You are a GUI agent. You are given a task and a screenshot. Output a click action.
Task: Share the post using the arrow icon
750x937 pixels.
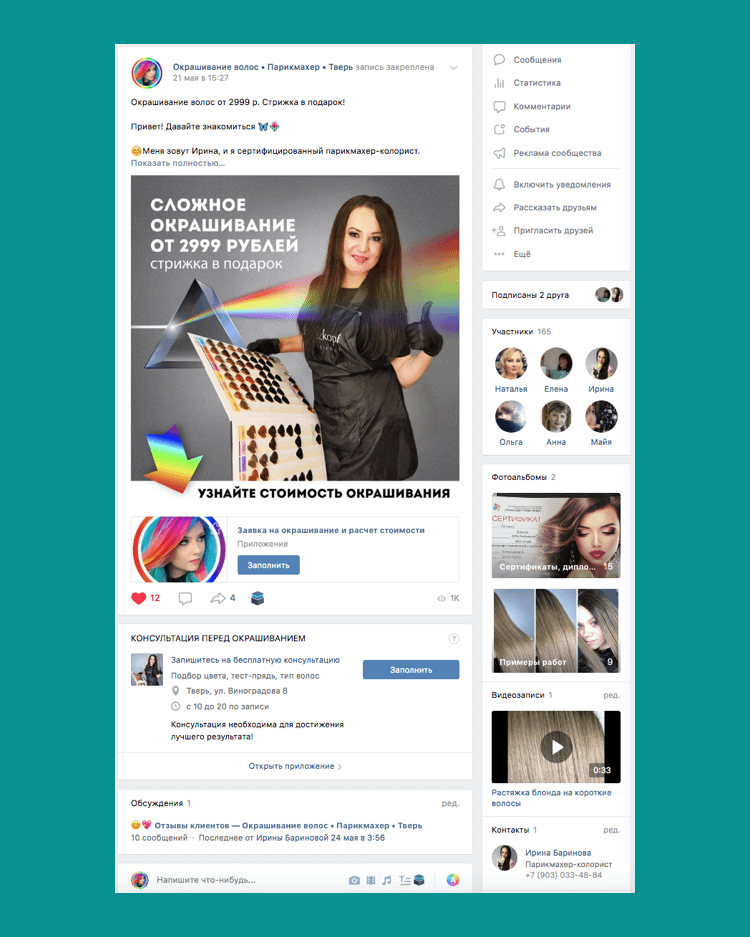click(218, 598)
